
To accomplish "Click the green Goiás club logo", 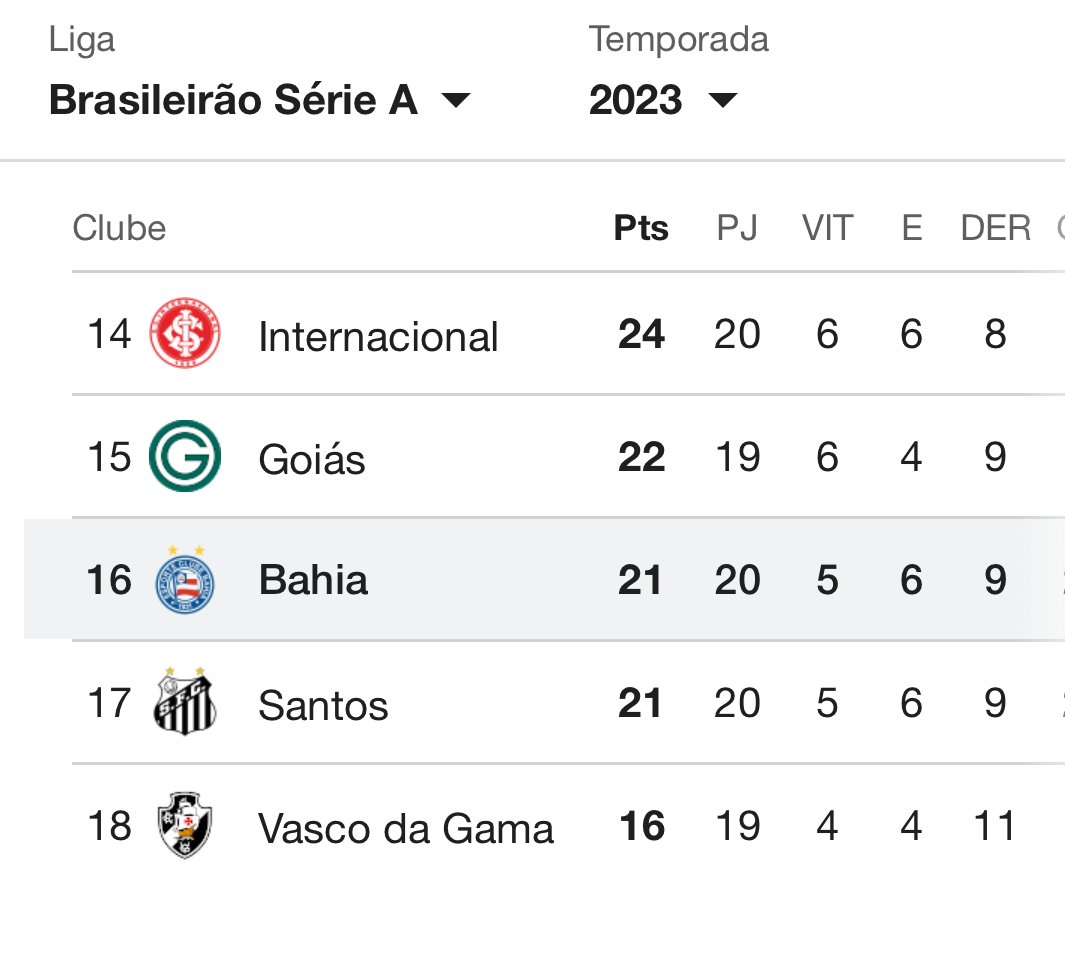I will pyautogui.click(x=185, y=456).
